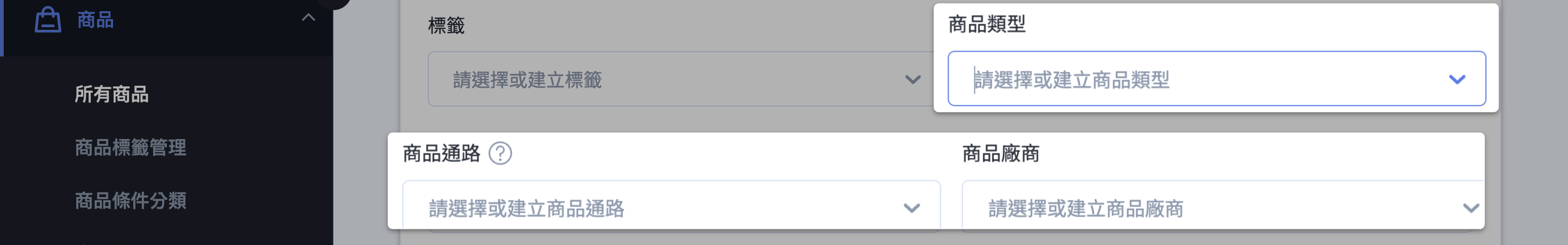1568x245 pixels.
Task: Open the help icon next to 商品通路
Action: tap(500, 153)
